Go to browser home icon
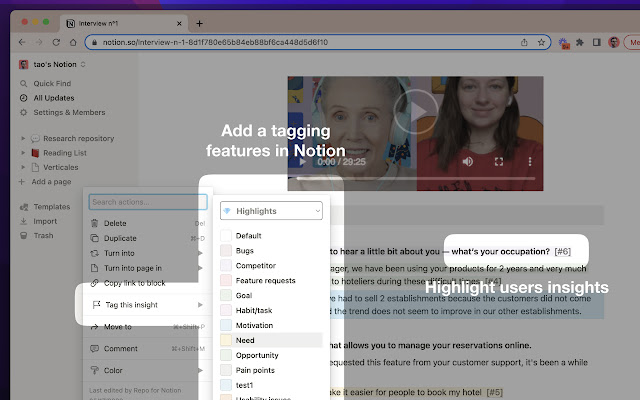Screen dimensions: 640x400 (x=73, y=42)
